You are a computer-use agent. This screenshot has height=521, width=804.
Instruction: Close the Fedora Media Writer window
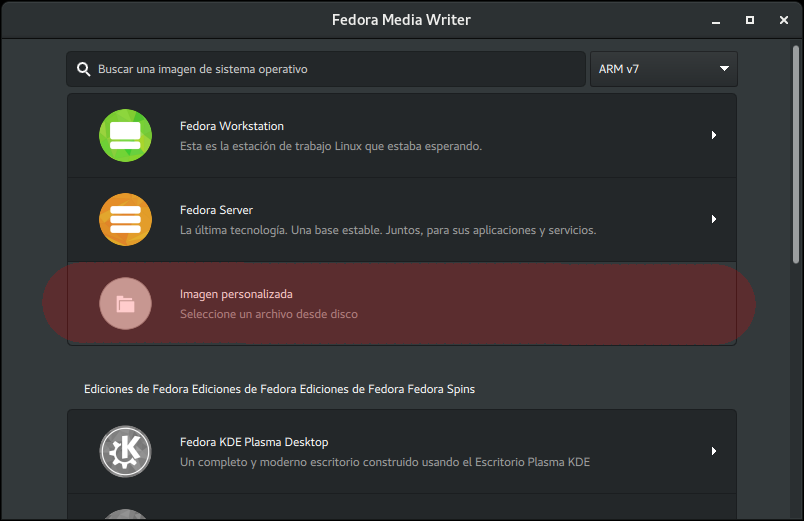(x=783, y=20)
